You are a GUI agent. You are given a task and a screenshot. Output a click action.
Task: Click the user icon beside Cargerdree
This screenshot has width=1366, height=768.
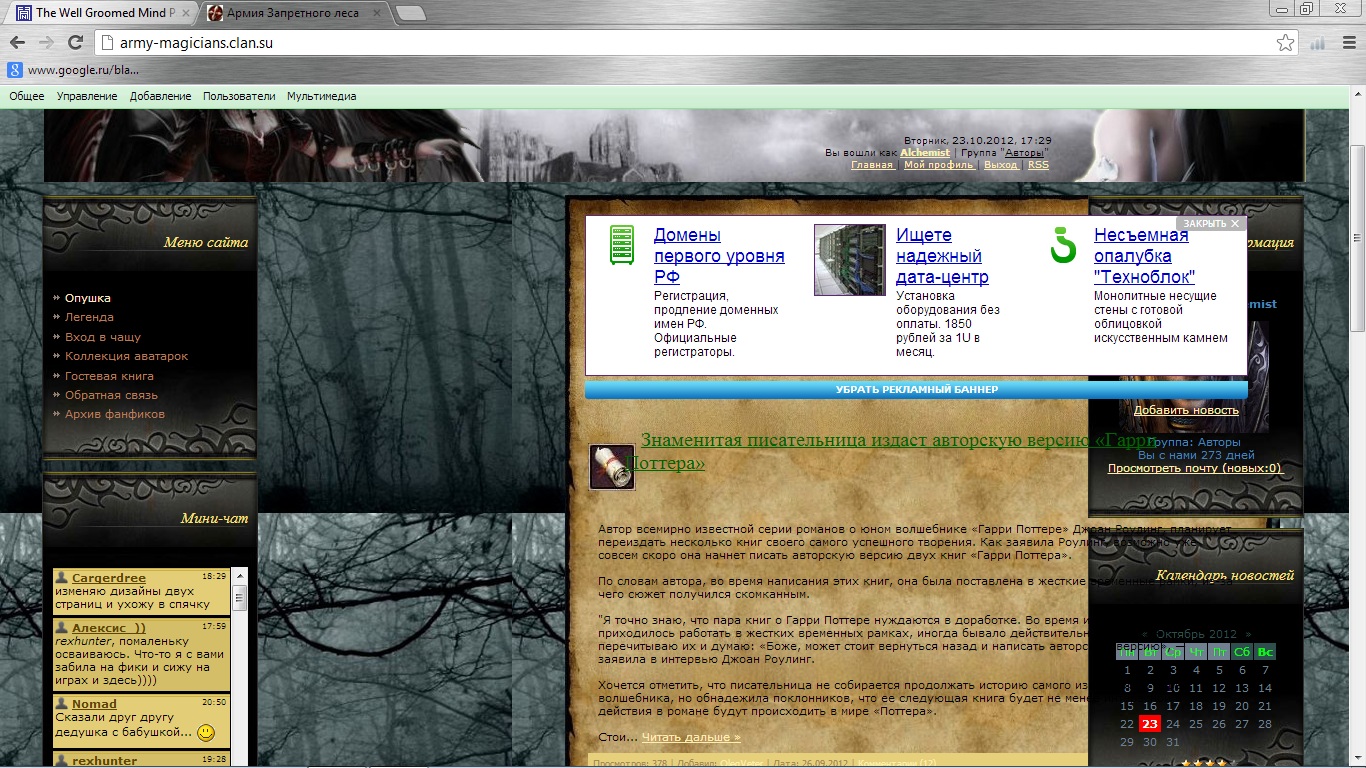[63, 577]
